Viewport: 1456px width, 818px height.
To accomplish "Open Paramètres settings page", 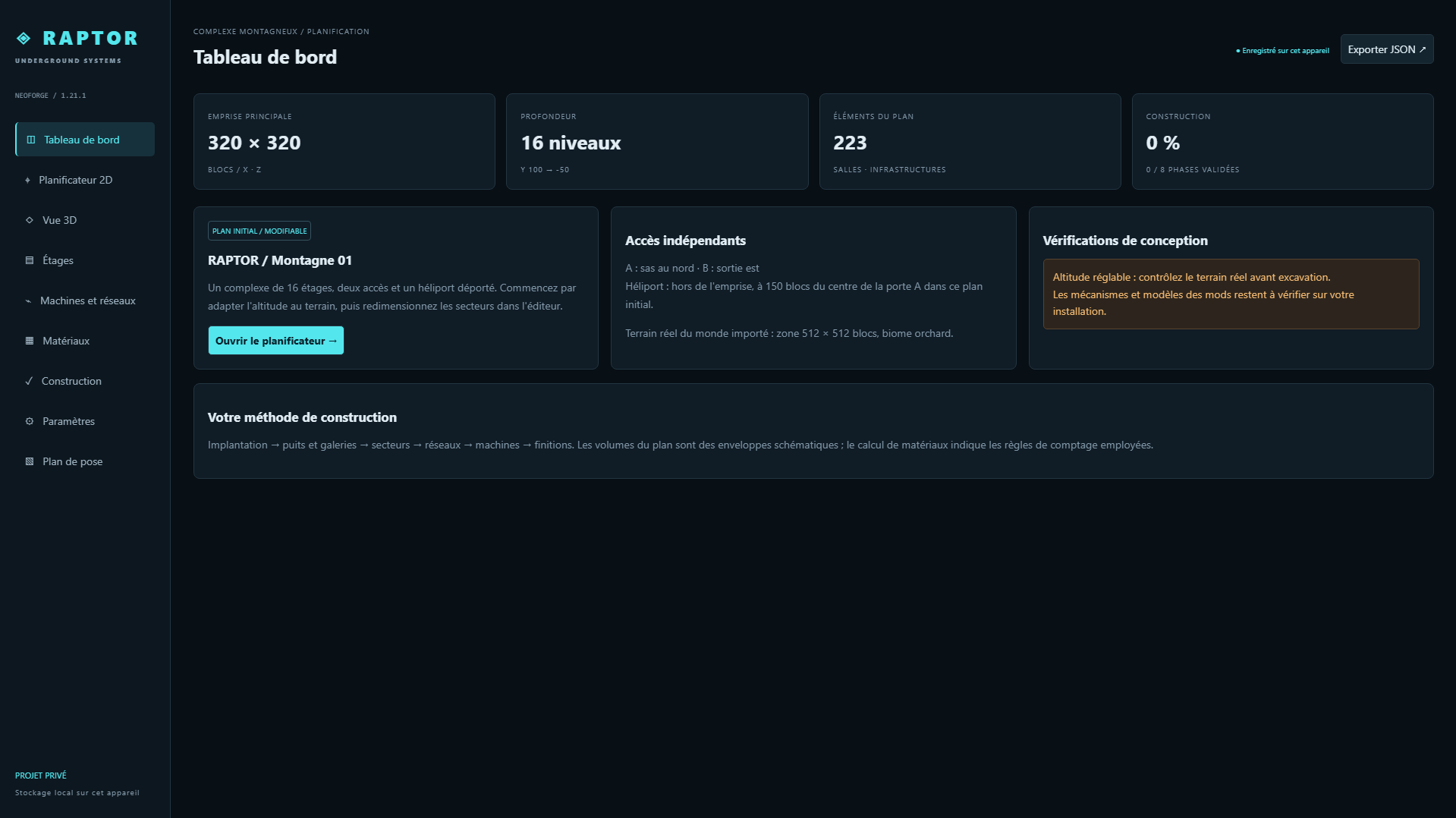I will coord(85,421).
